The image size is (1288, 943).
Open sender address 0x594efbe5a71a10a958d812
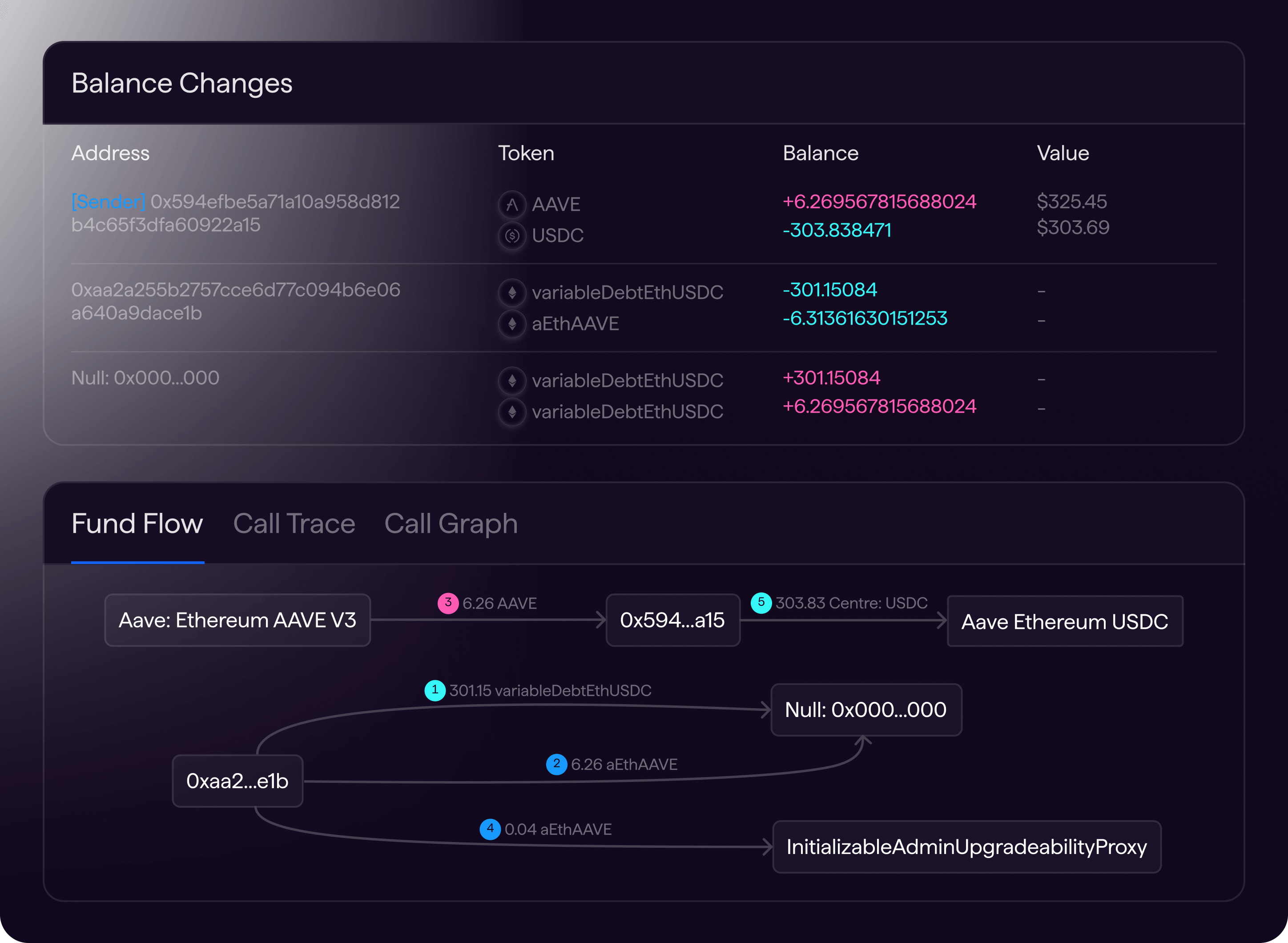click(x=275, y=201)
